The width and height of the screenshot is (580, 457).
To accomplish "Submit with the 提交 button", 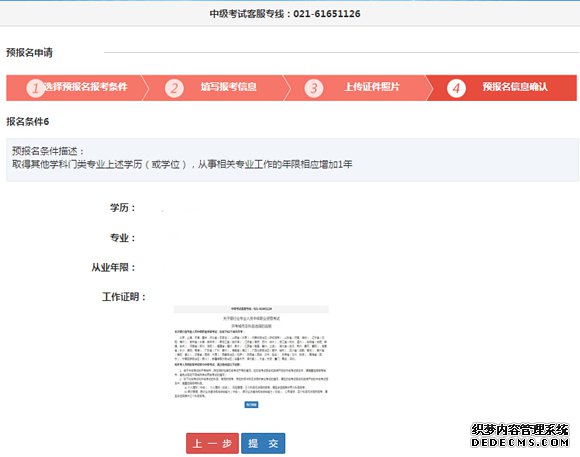I will click(x=263, y=443).
